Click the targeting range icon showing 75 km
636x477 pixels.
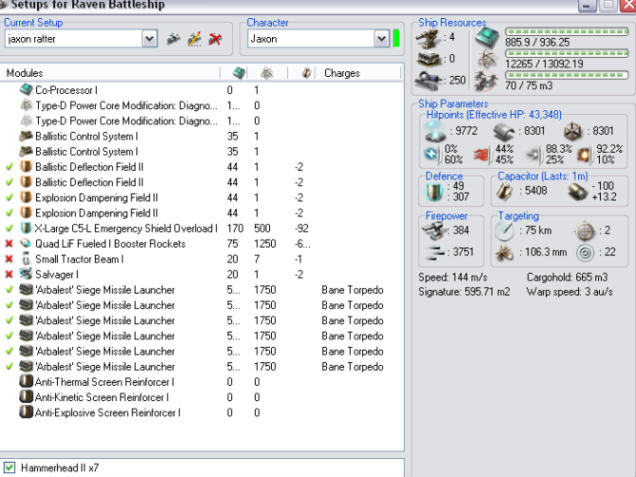pos(504,230)
